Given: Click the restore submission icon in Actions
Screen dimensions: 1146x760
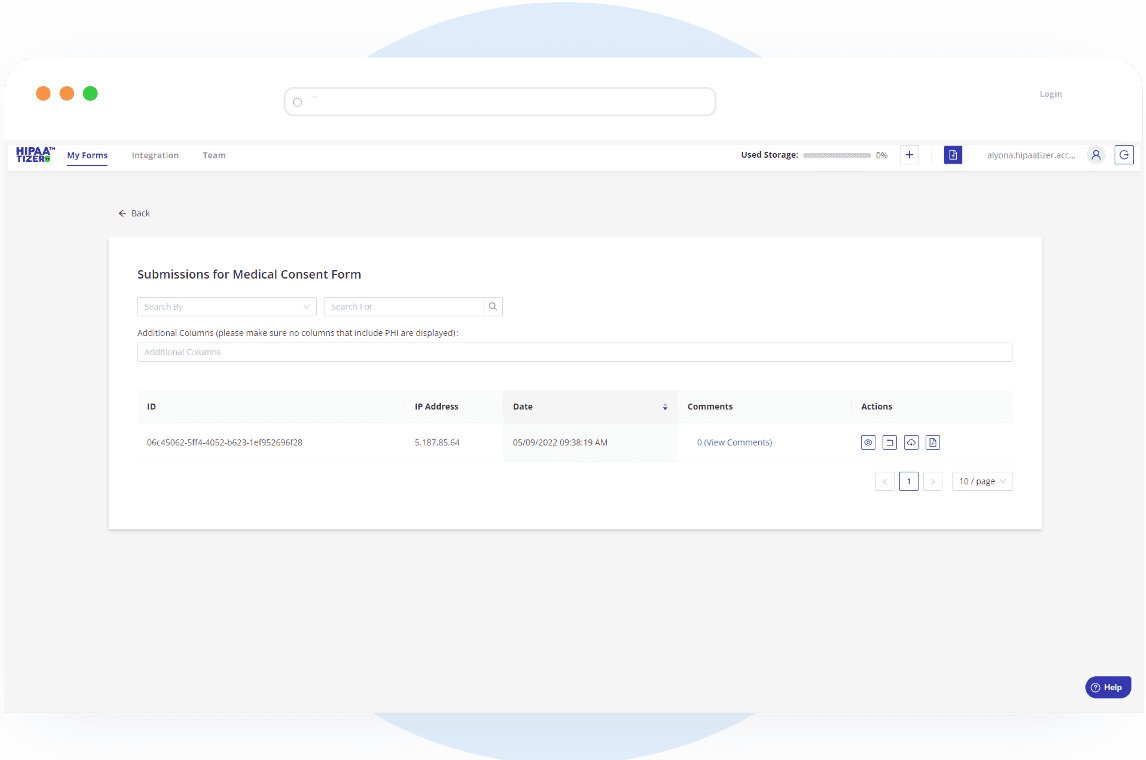Looking at the screenshot, I should coord(890,442).
